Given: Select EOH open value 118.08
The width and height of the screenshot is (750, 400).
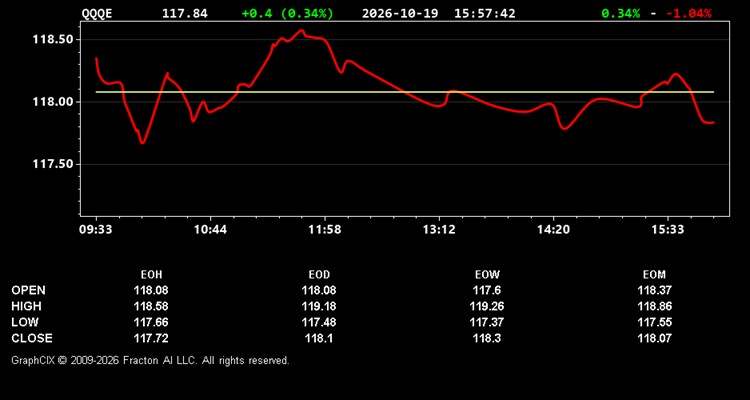Looking at the screenshot, I should pos(151,290).
